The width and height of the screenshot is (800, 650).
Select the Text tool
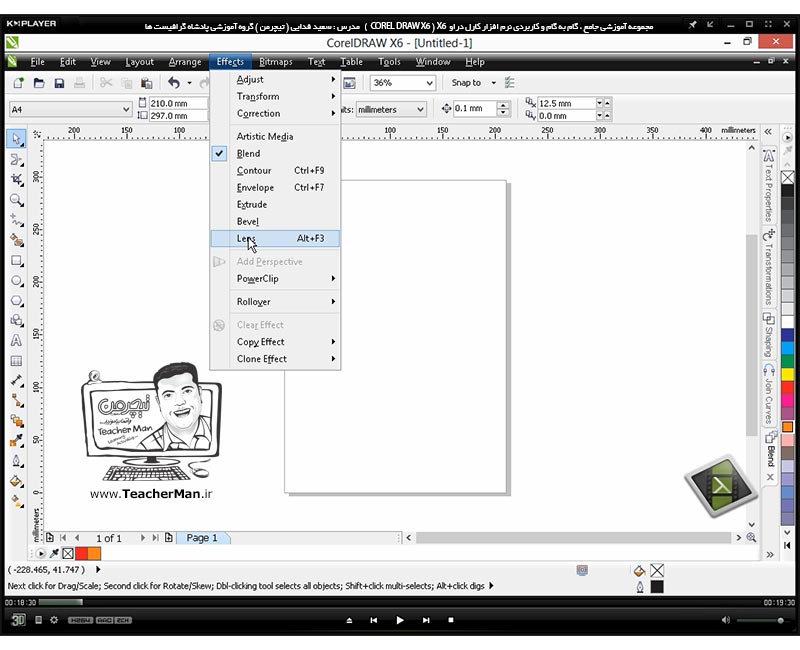pos(16,341)
